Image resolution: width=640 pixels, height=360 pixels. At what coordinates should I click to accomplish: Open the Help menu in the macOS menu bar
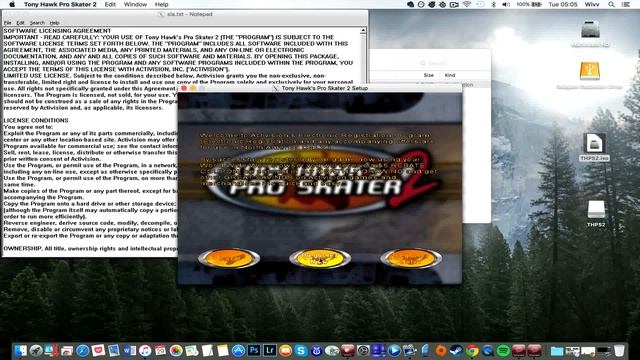tap(162, 4)
